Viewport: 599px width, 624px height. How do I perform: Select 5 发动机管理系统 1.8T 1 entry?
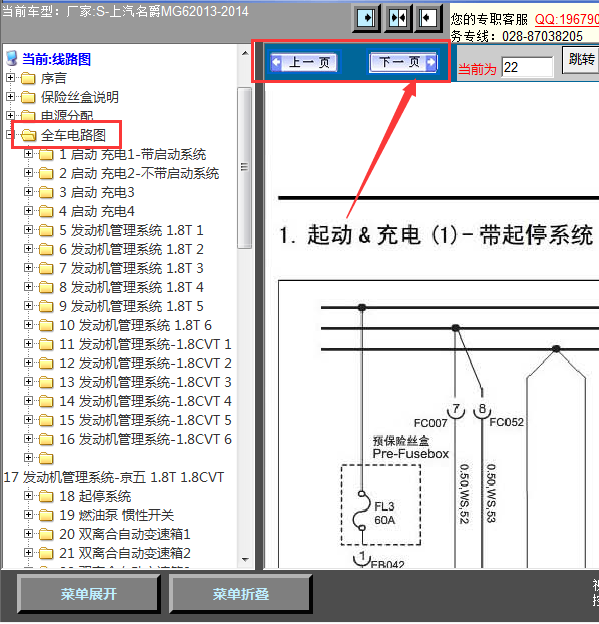[131, 230]
